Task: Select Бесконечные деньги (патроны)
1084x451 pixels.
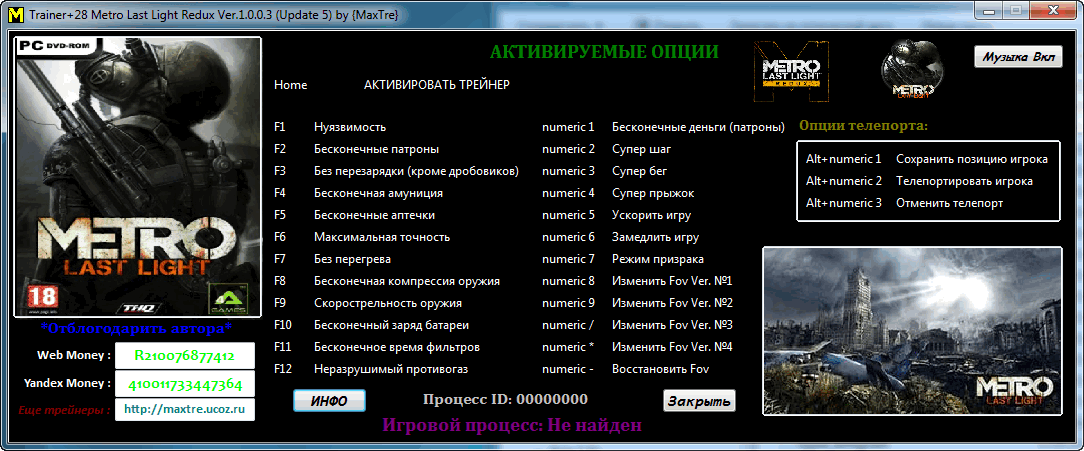Action: point(698,127)
